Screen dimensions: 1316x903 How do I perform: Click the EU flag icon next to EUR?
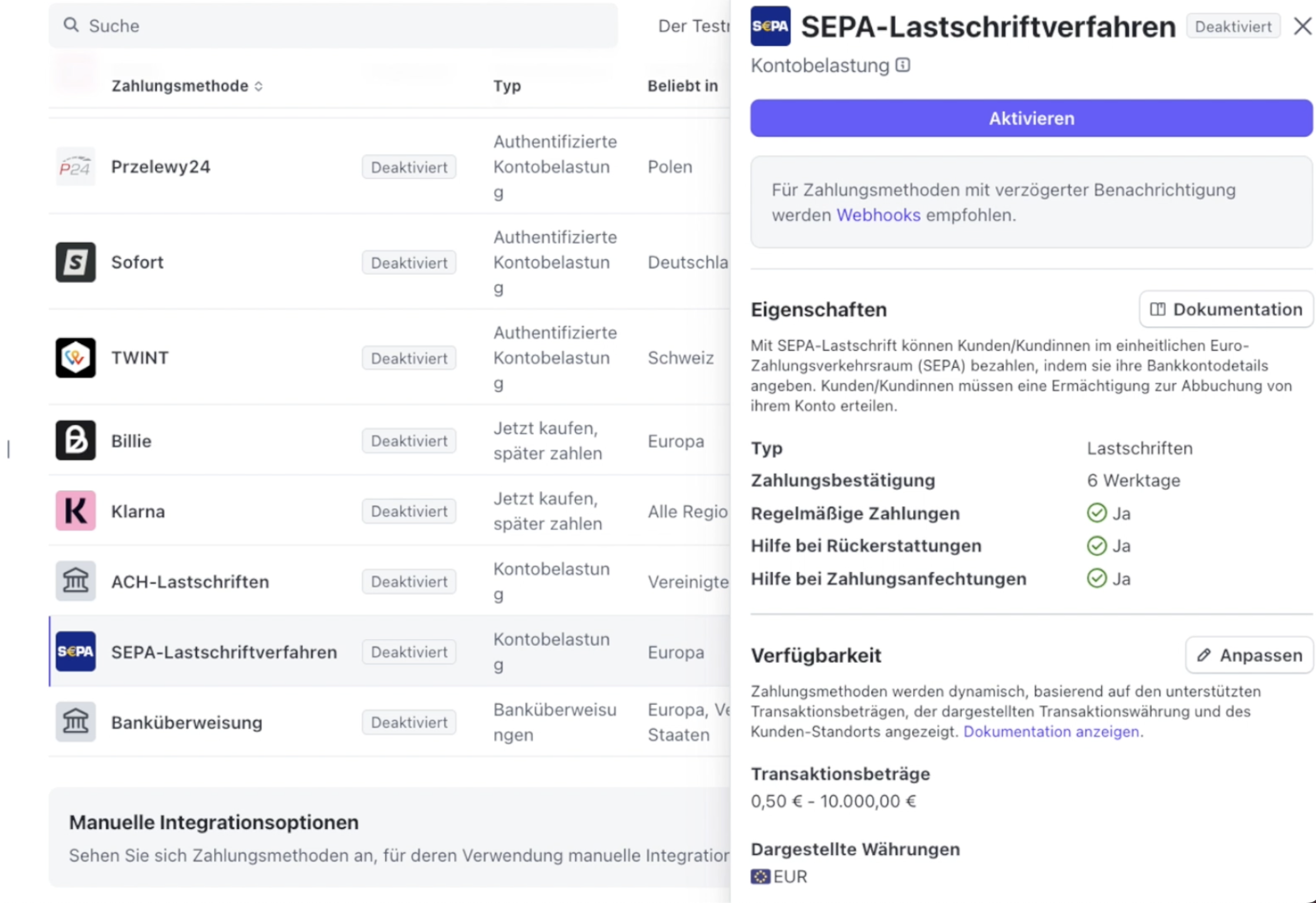click(760, 876)
